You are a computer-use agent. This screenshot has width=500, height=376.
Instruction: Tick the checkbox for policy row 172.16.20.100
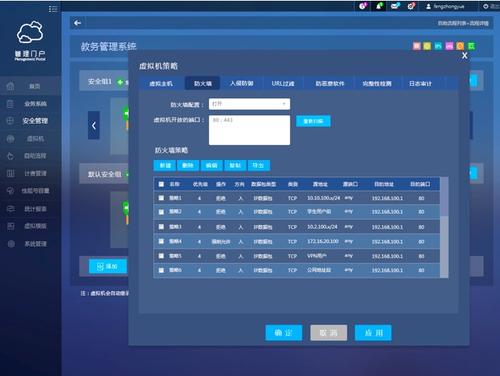point(161,241)
